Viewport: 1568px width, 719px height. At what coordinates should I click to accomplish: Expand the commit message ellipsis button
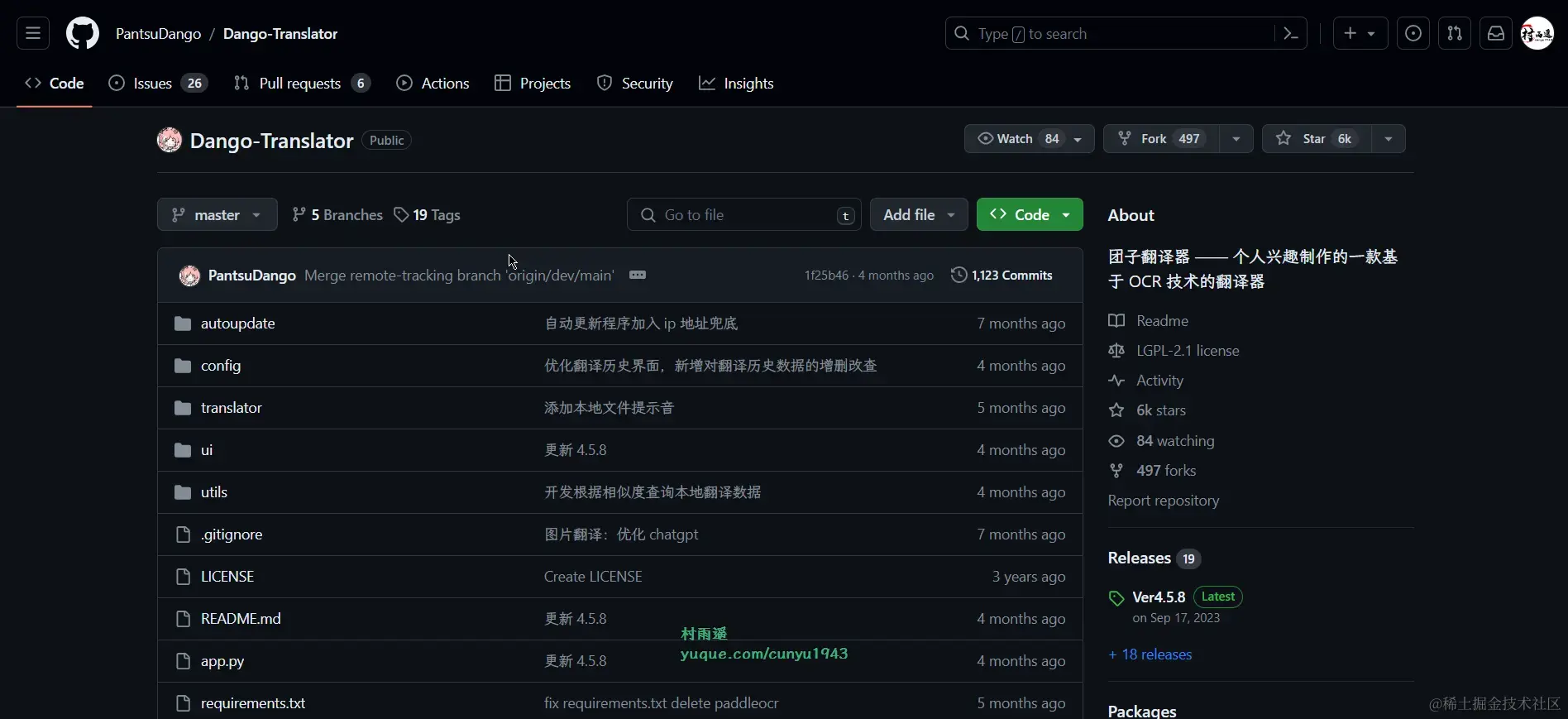tap(638, 275)
